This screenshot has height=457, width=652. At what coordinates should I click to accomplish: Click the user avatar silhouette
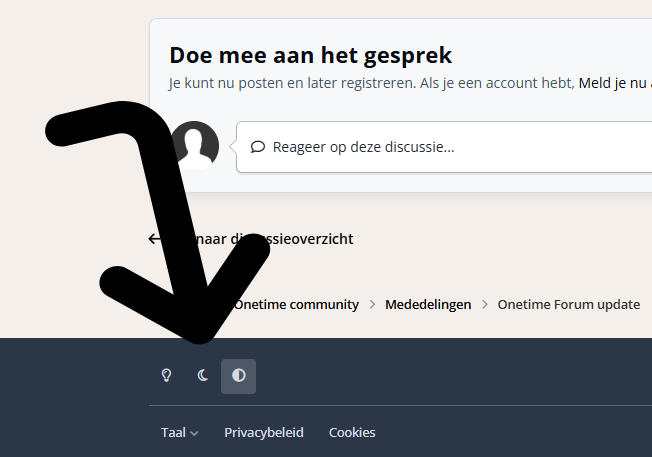tap(195, 145)
